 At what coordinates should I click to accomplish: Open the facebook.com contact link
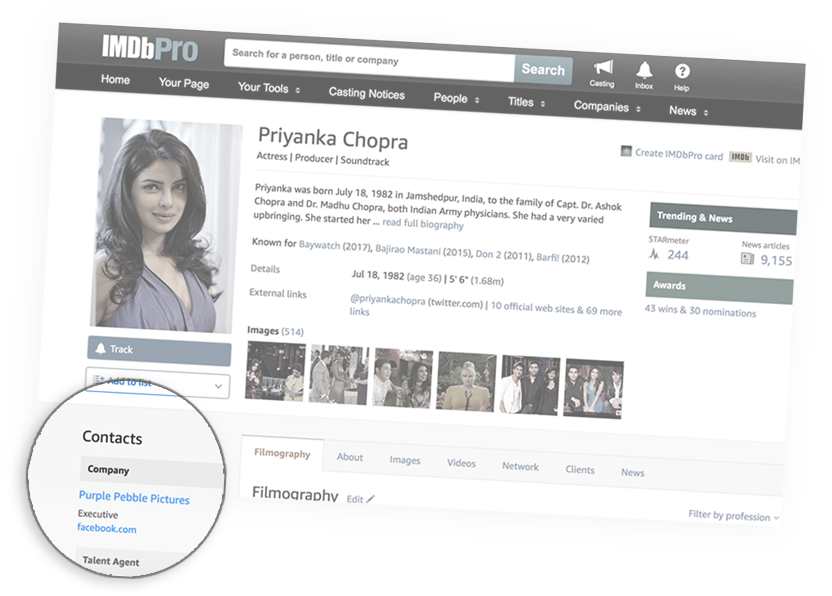pyautogui.click(x=107, y=529)
